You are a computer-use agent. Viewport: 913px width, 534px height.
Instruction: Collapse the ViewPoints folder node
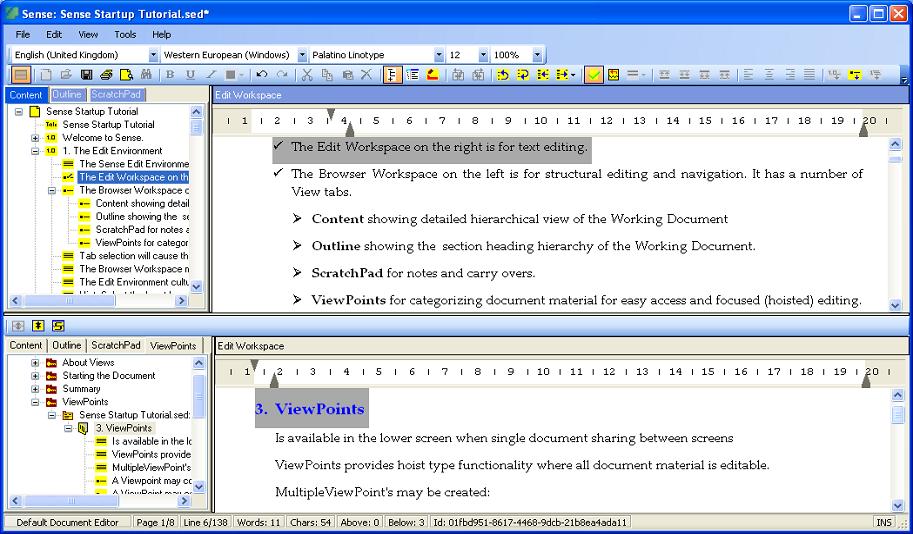tap(35, 402)
